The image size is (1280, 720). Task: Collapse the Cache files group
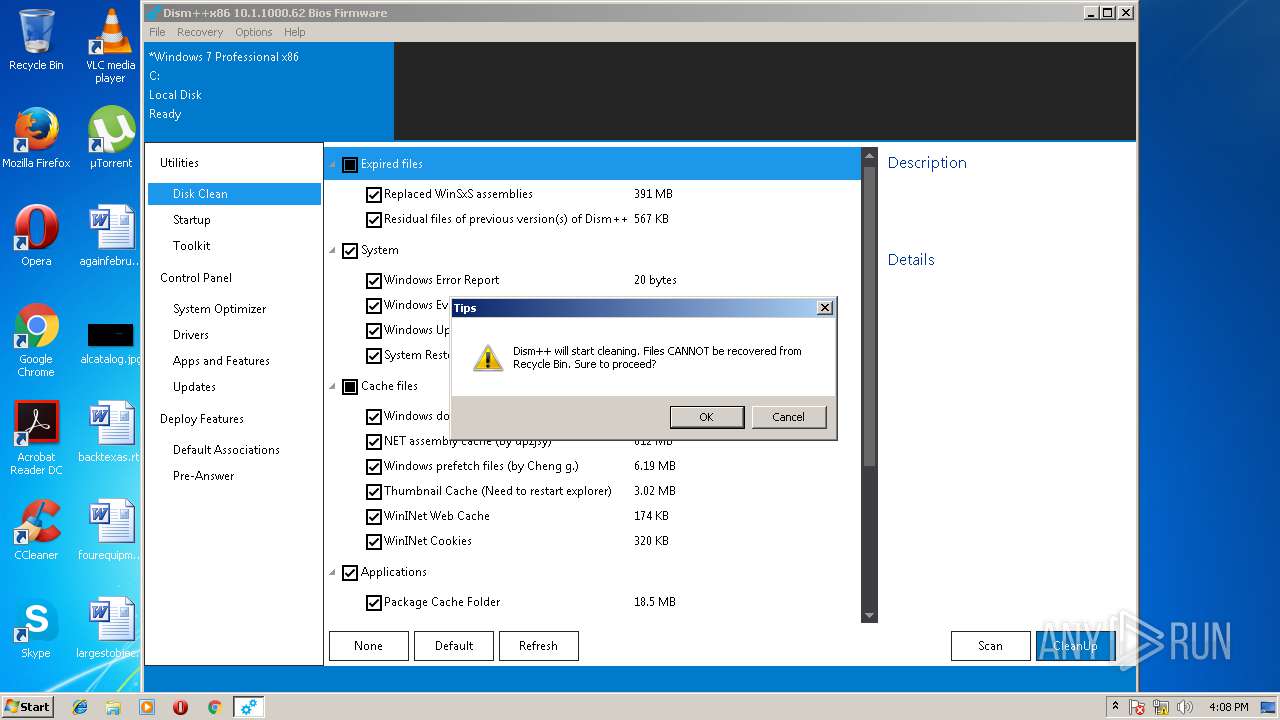click(x=333, y=387)
